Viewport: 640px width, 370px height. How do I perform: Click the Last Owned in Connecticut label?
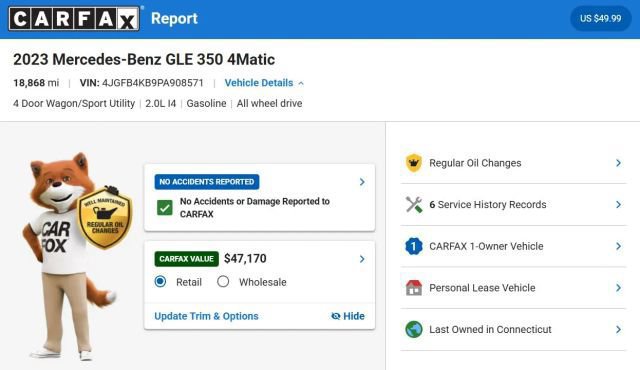click(x=490, y=329)
